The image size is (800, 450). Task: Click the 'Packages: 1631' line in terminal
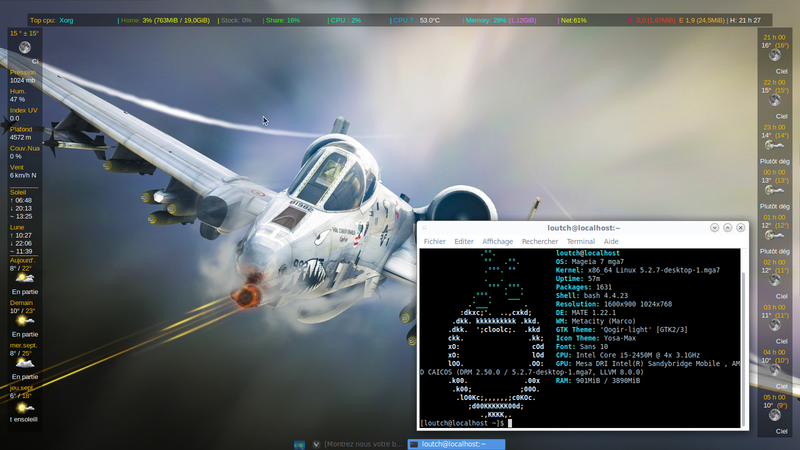point(583,287)
